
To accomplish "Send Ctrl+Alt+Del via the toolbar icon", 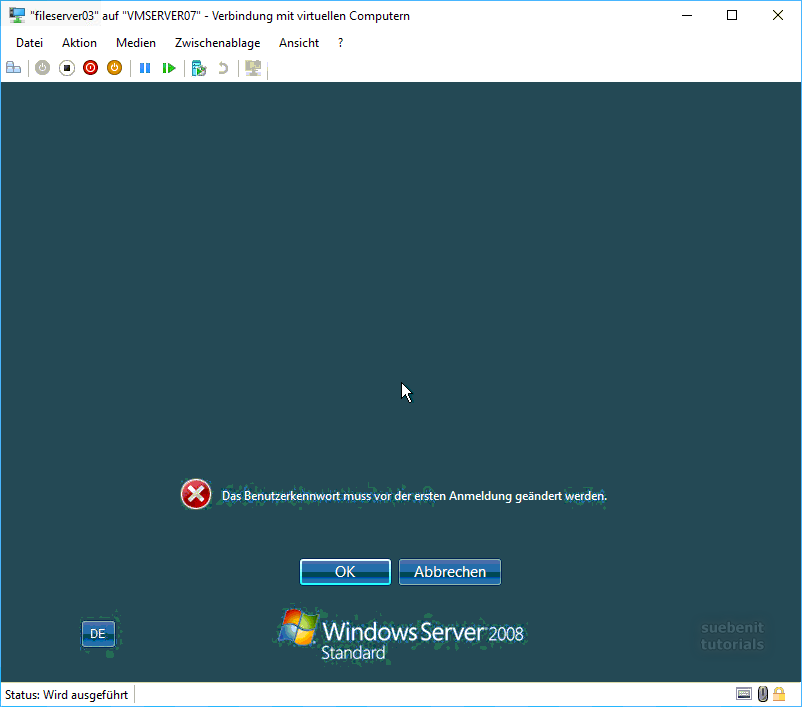I will [14, 68].
